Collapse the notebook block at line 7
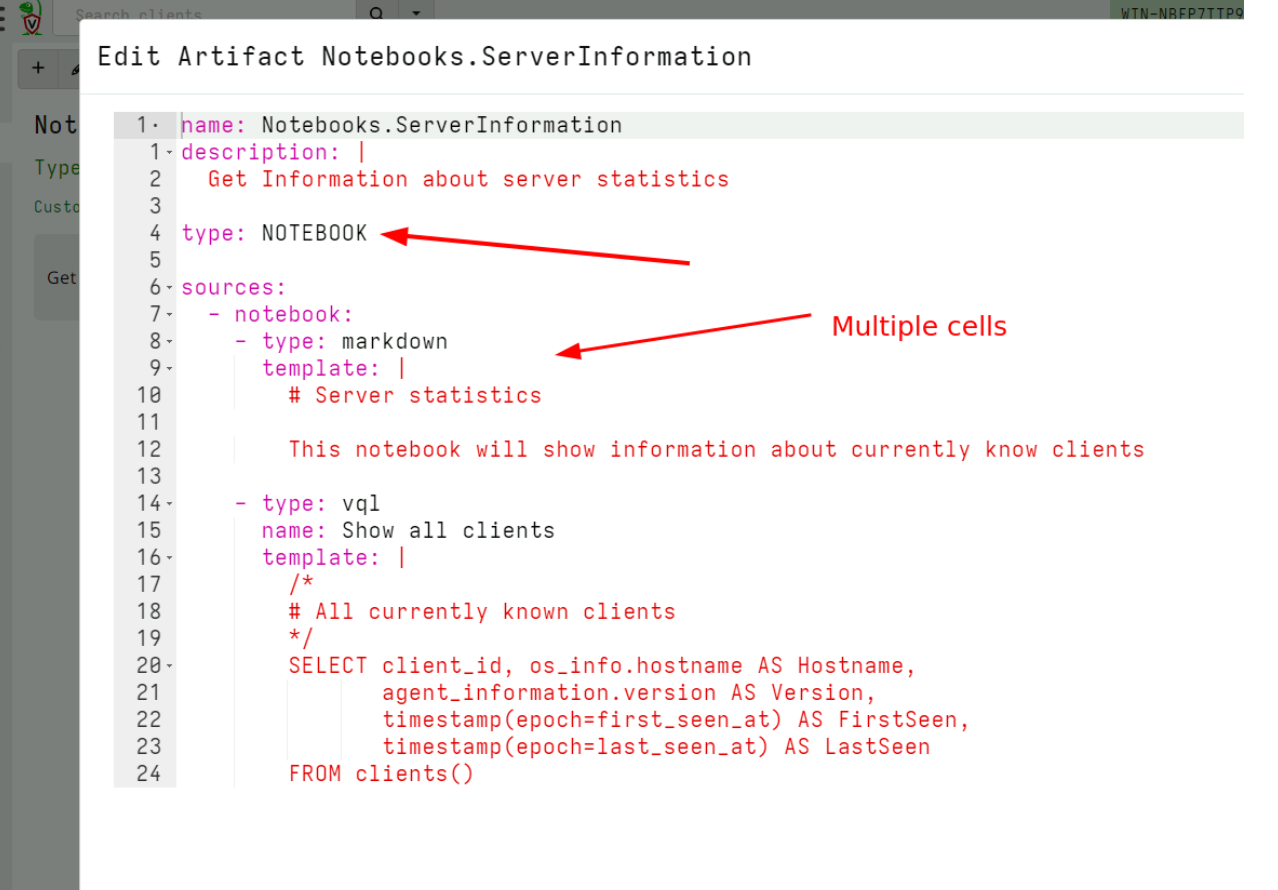This screenshot has height=890, width=1278. point(168,314)
